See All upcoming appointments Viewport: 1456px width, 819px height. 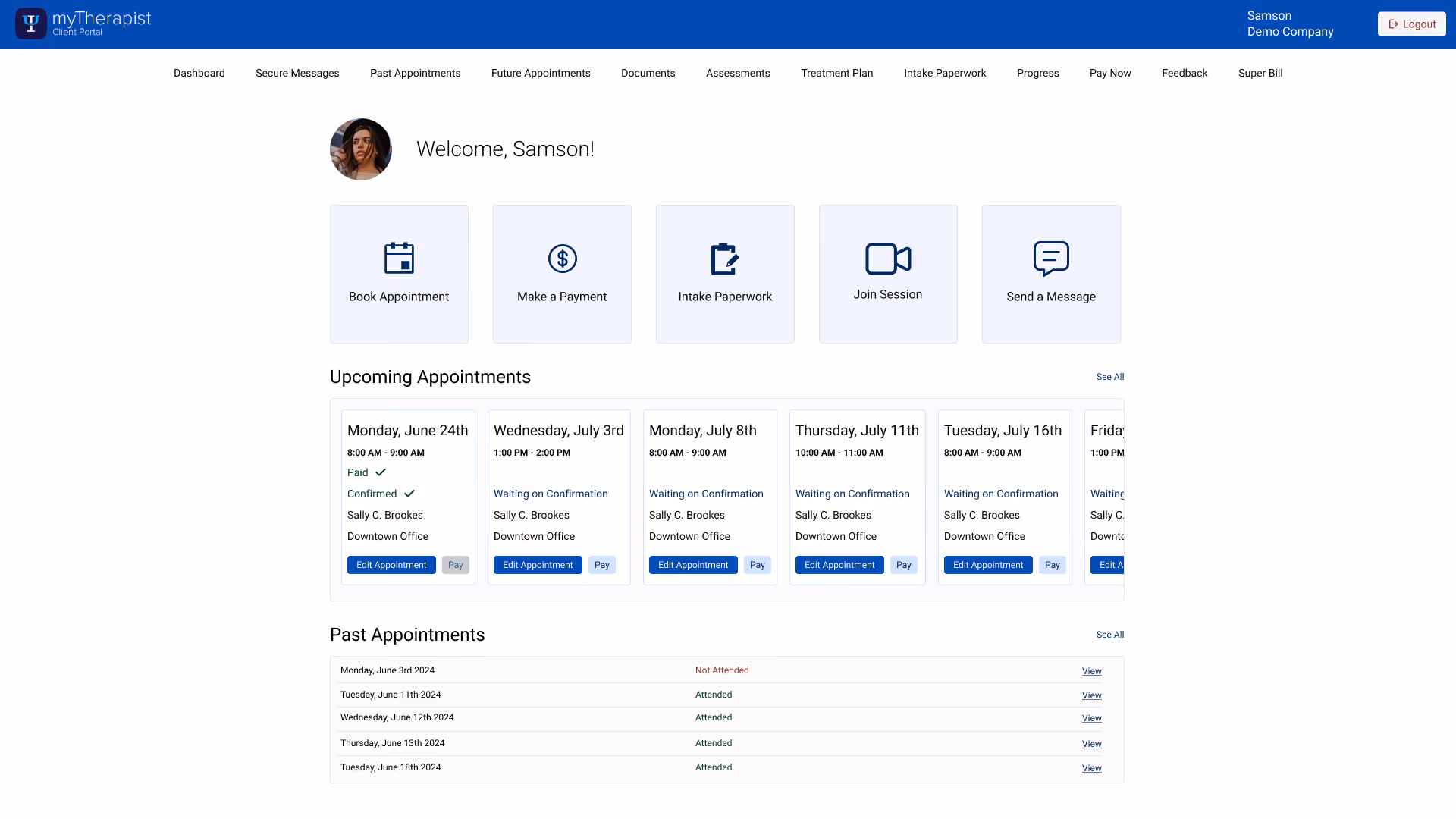1109,377
